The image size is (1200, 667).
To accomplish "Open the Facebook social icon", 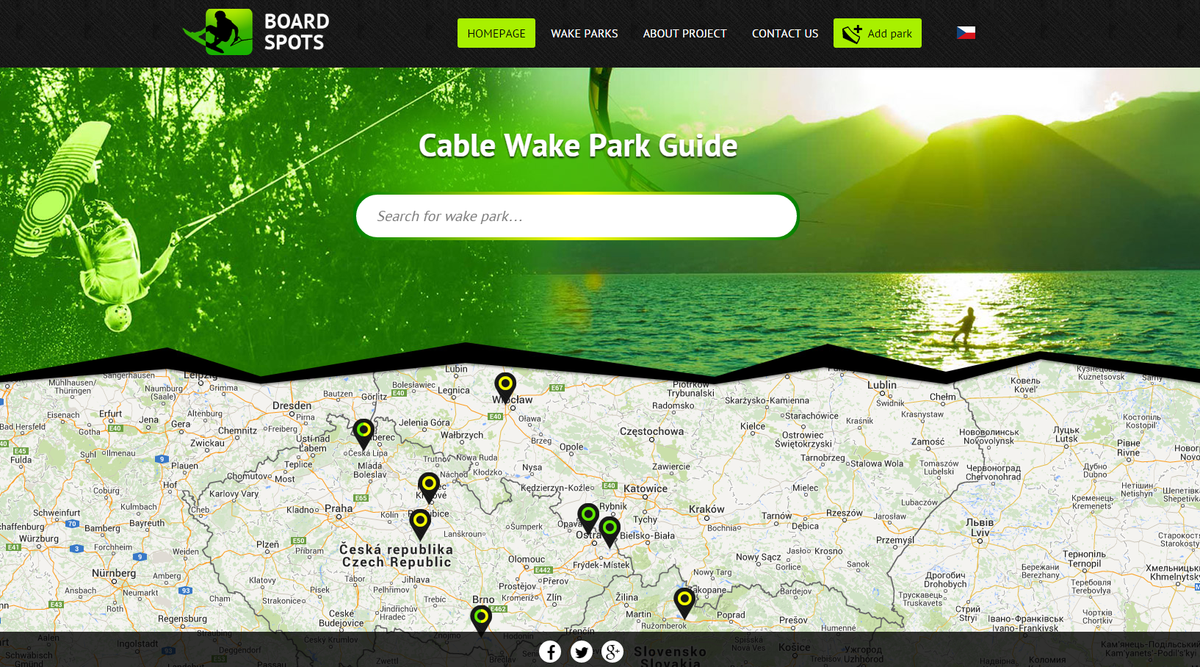I will (x=551, y=652).
